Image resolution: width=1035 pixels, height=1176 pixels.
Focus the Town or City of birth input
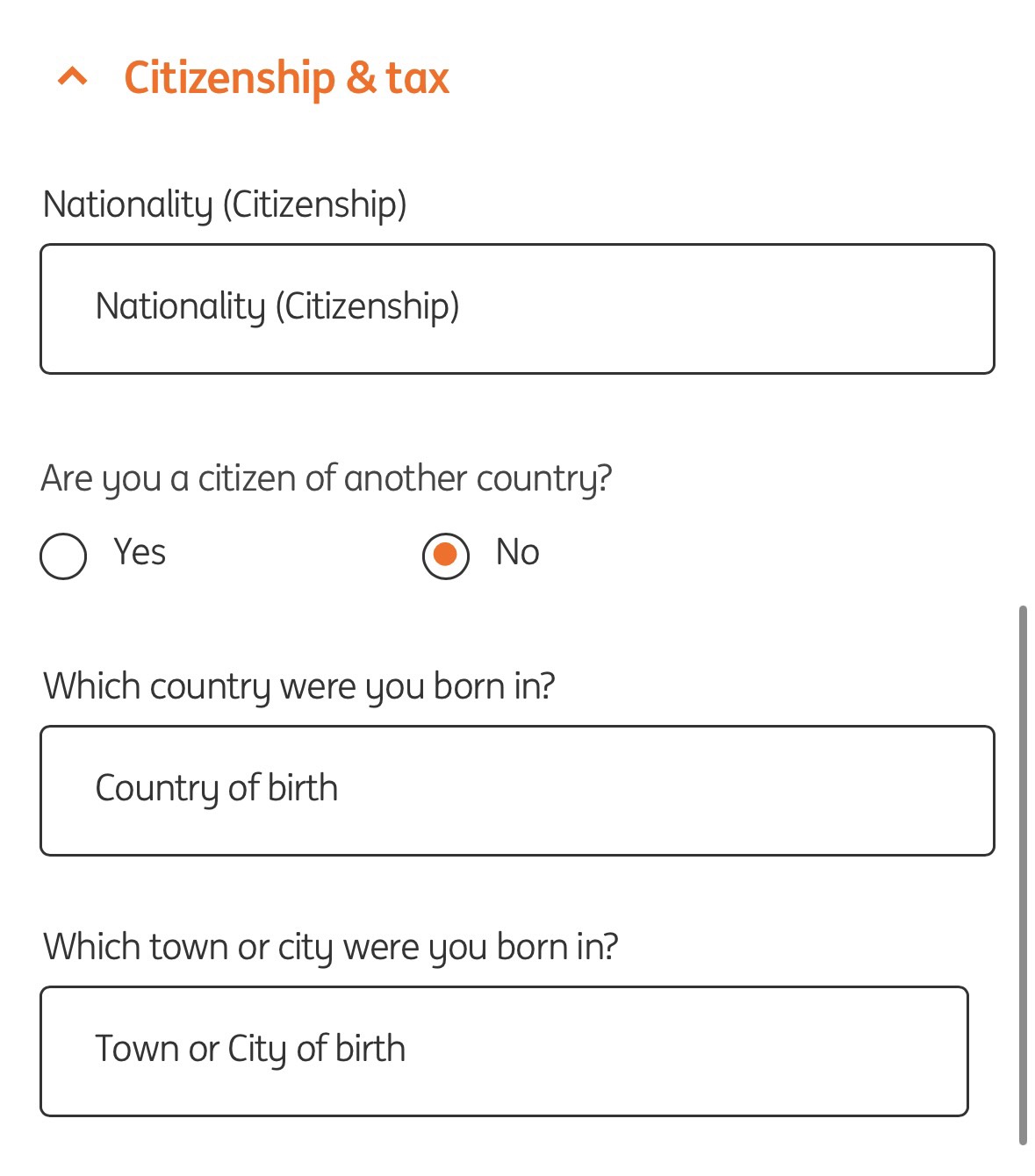pyautogui.click(x=504, y=1051)
